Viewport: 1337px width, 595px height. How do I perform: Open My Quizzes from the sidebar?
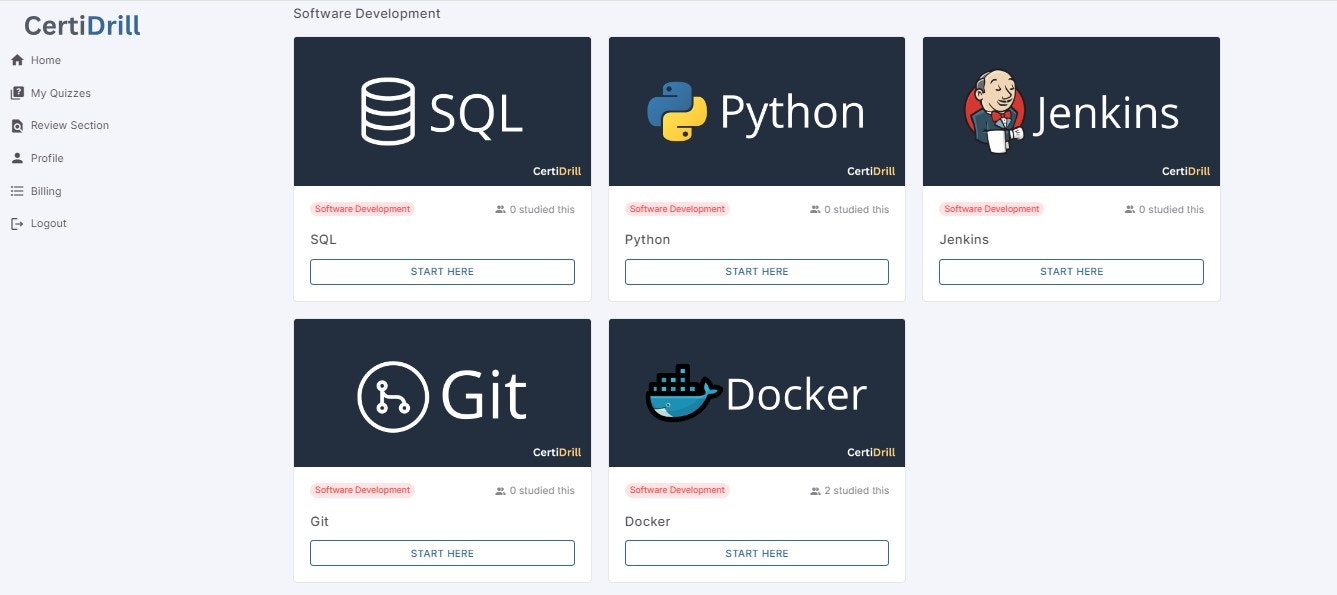(x=61, y=93)
